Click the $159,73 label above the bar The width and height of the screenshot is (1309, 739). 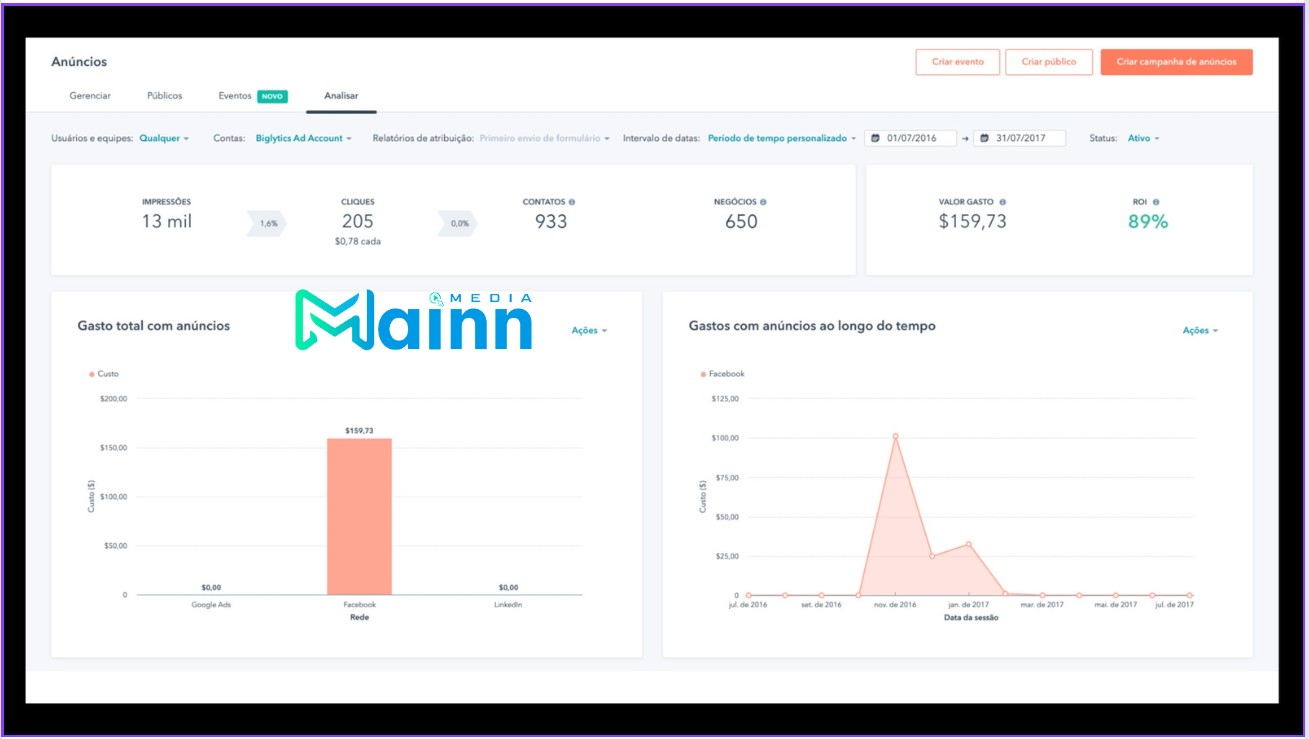359,431
